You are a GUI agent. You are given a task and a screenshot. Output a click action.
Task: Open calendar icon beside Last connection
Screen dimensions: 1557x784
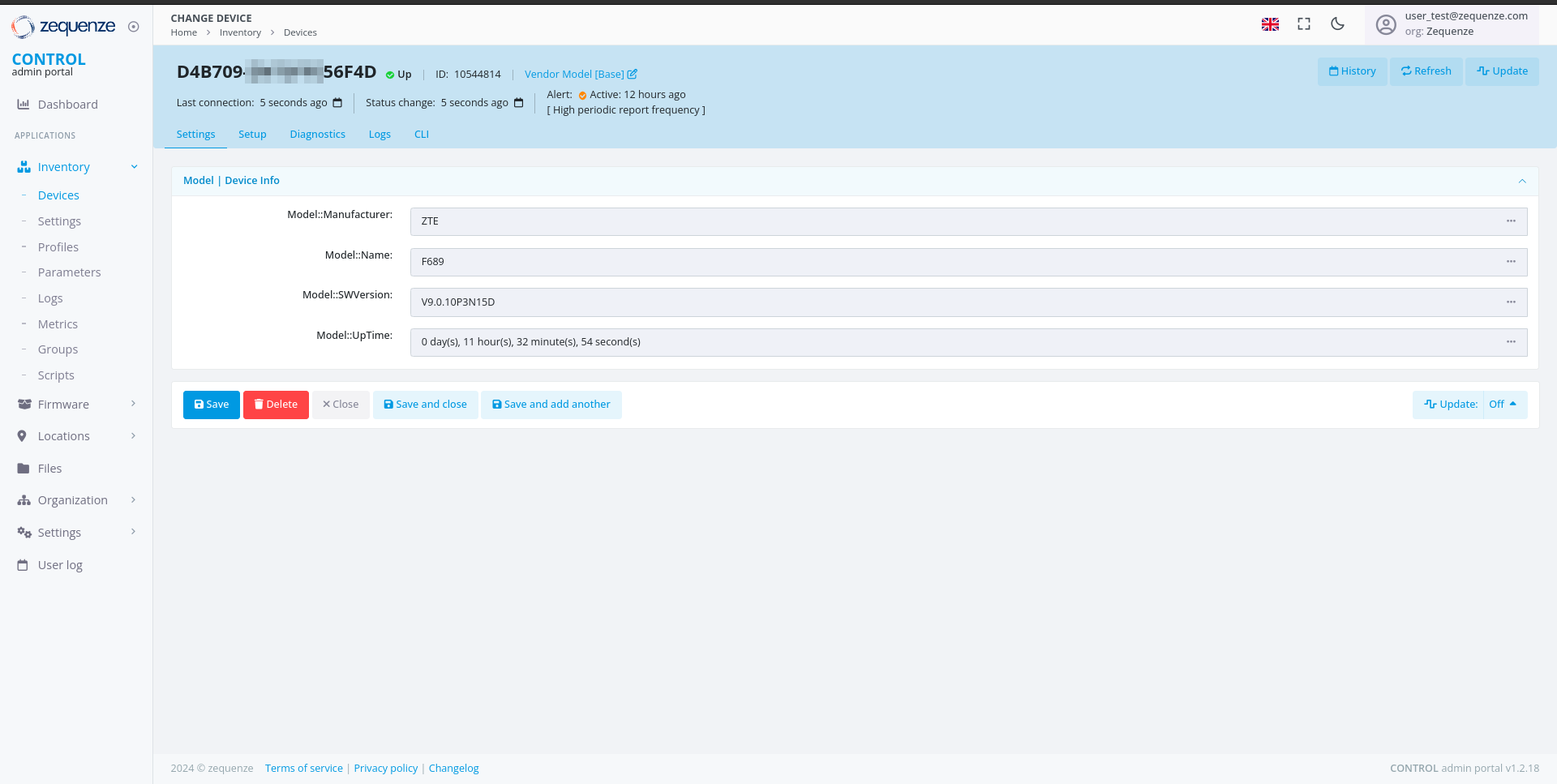(337, 103)
